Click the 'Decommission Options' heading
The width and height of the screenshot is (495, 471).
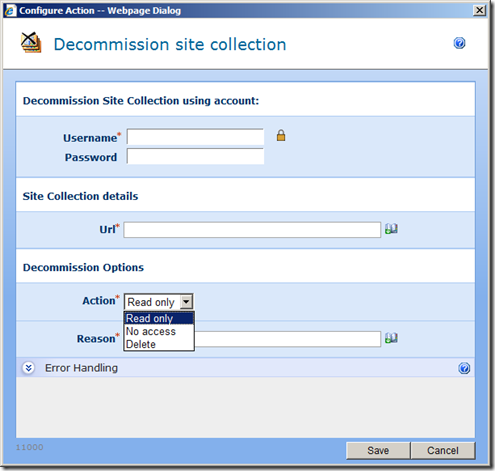[83, 267]
